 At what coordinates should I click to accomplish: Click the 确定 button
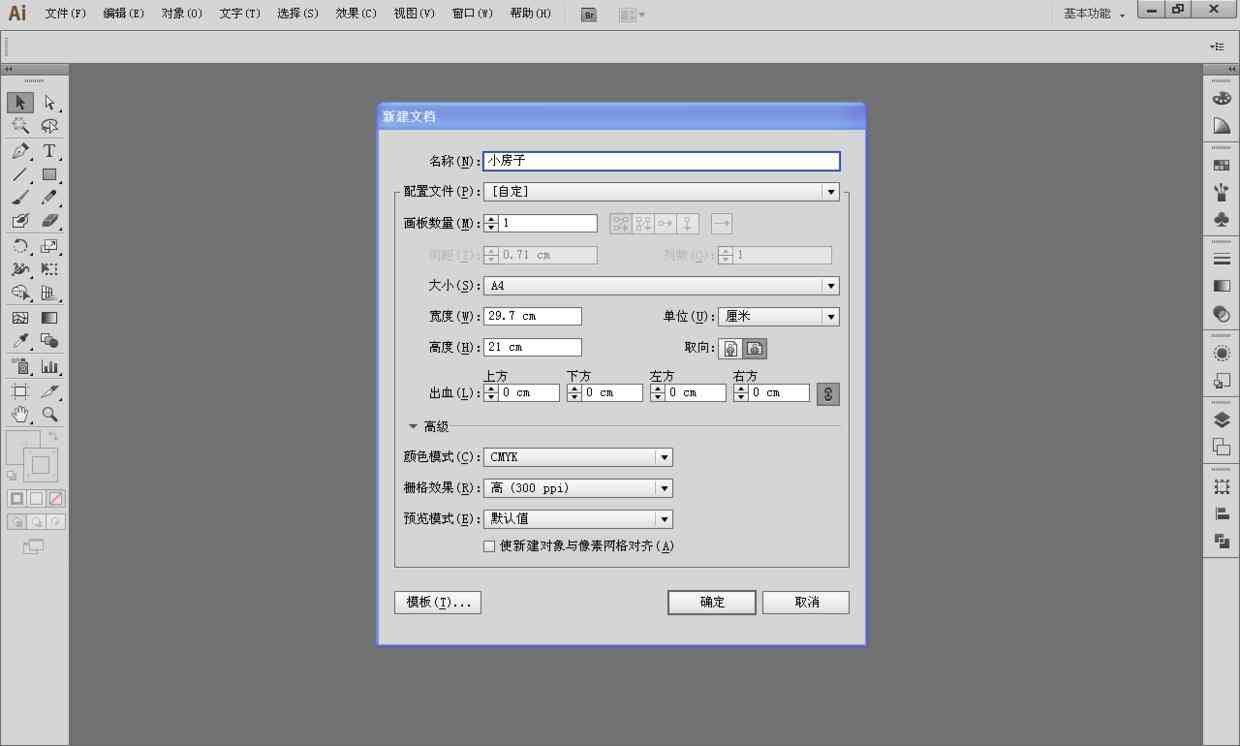point(712,602)
